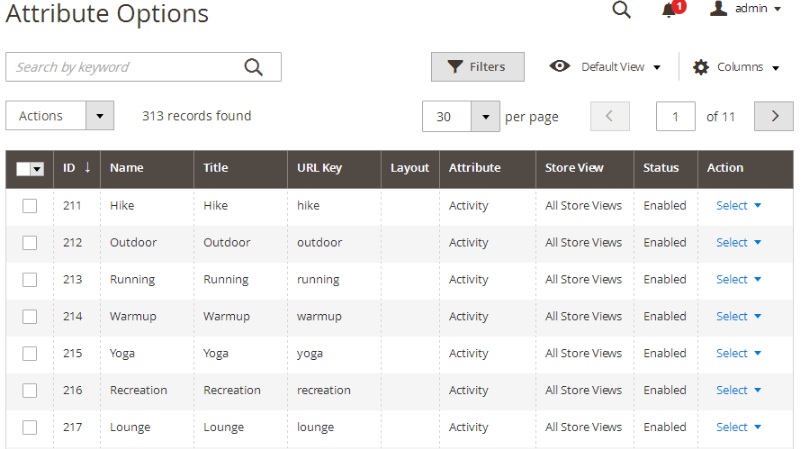The image size is (802, 449).
Task: Open the header select-all dropdown arrow
Action: pyautogui.click(x=37, y=169)
